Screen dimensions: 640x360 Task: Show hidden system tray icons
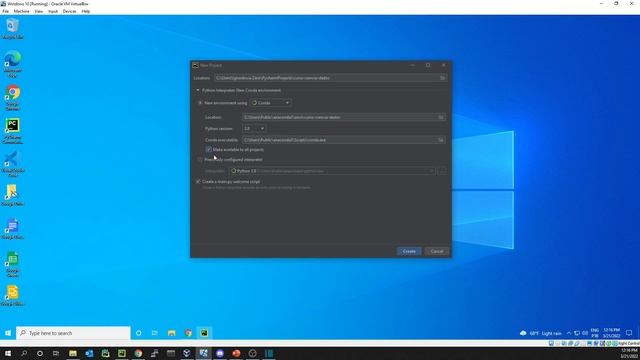(x=569, y=333)
